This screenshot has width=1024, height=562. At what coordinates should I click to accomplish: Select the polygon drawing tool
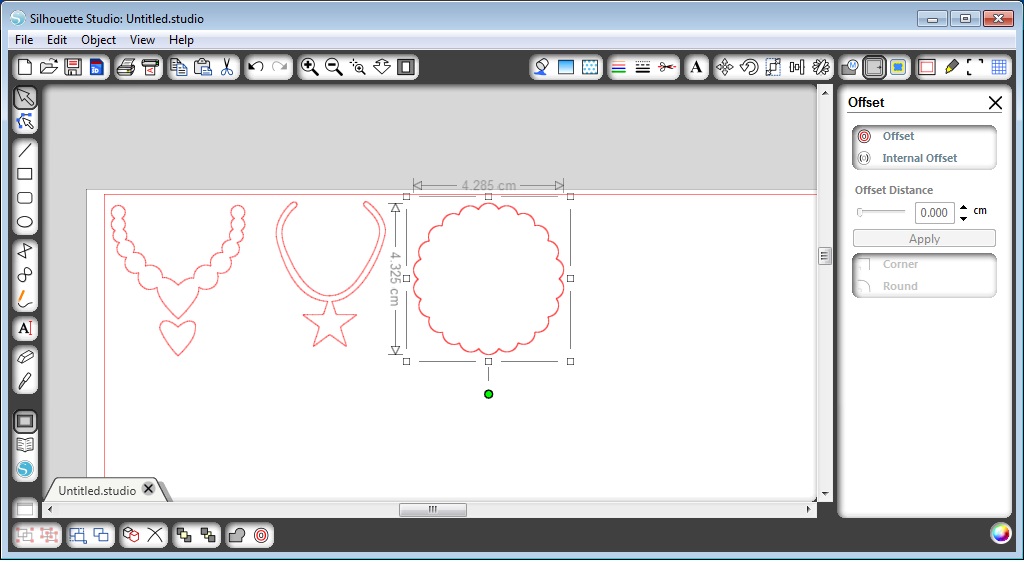(25, 251)
